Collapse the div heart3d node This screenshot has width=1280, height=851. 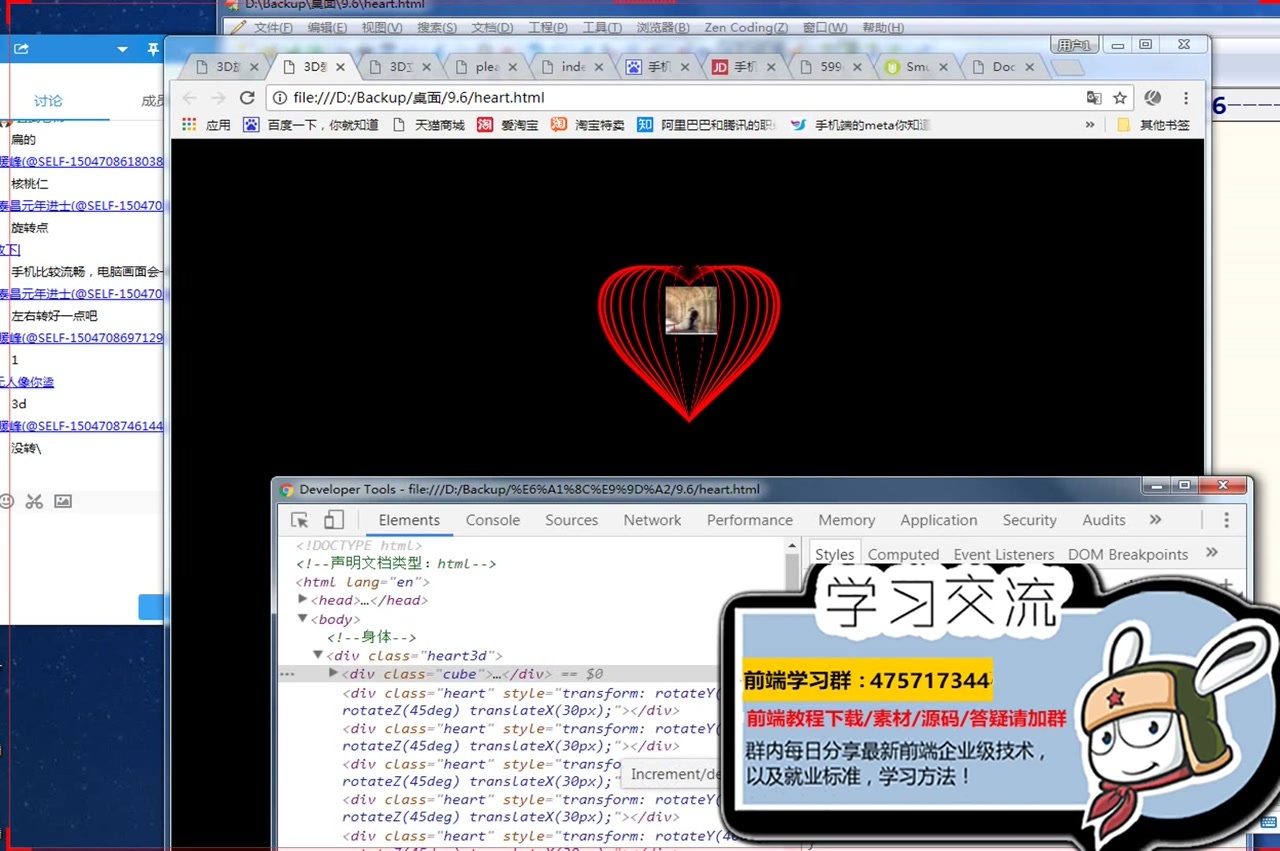(319, 655)
